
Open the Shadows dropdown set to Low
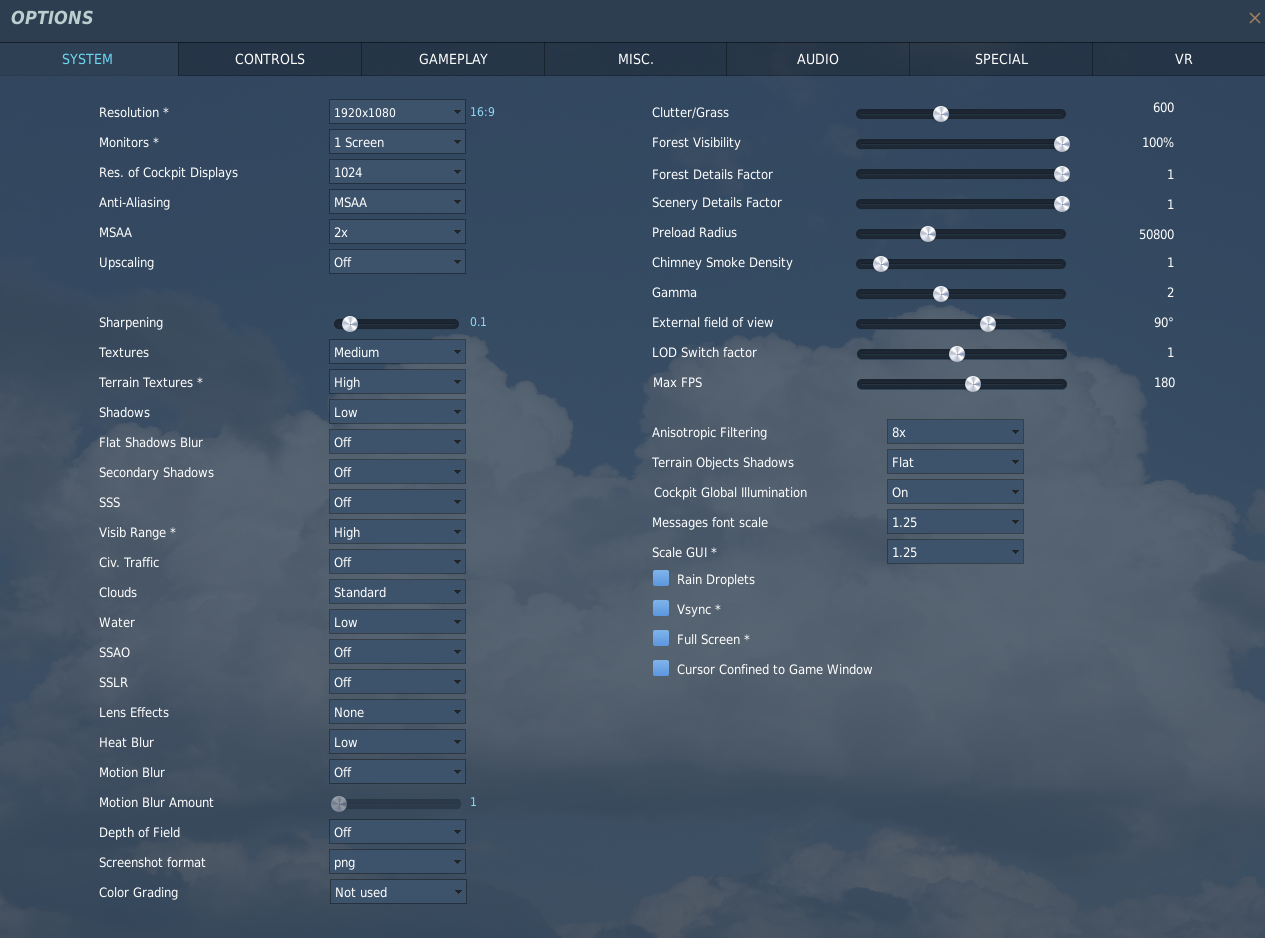(397, 412)
